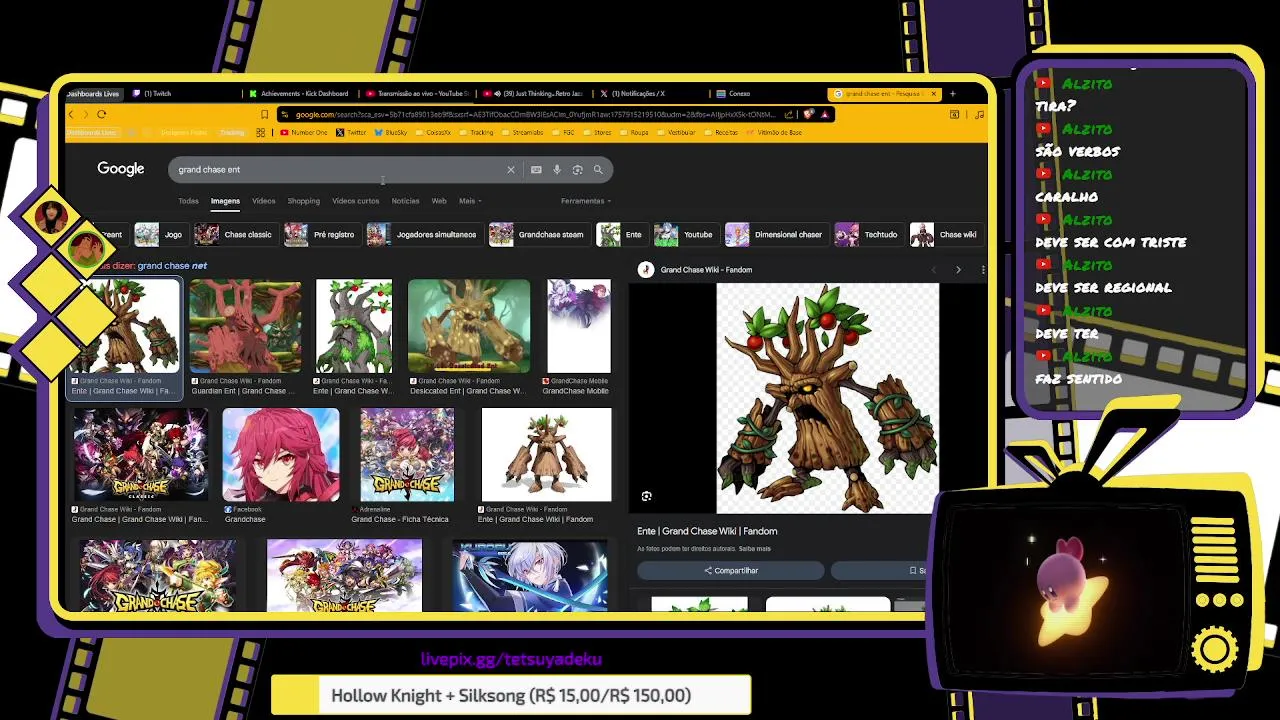This screenshot has width=1280, height=720.
Task: Select the Todas search filter
Action: [x=188, y=201]
